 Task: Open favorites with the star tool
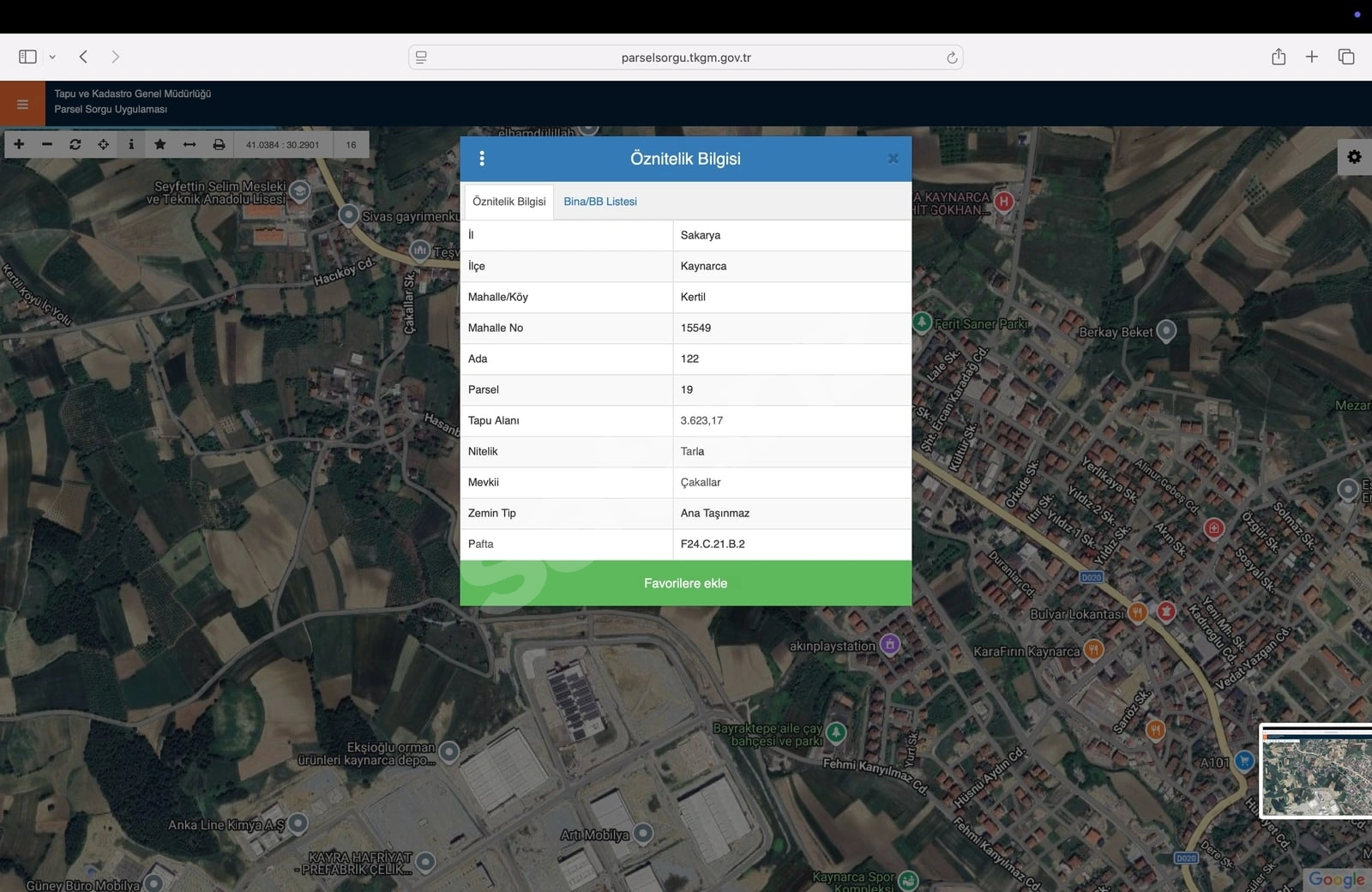click(160, 144)
